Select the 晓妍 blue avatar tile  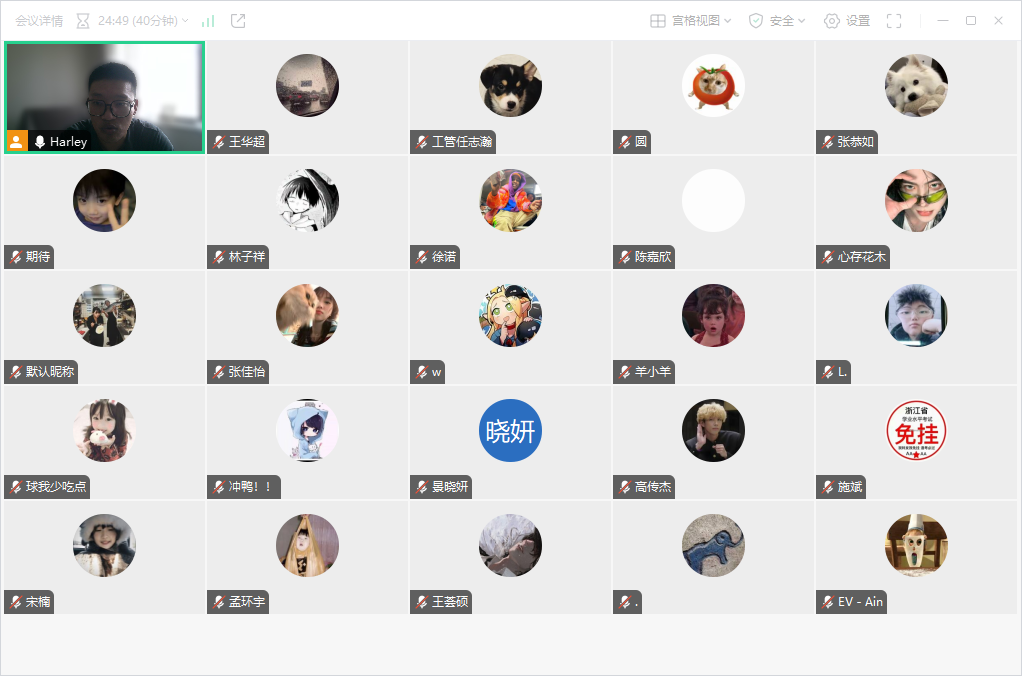[x=510, y=430]
